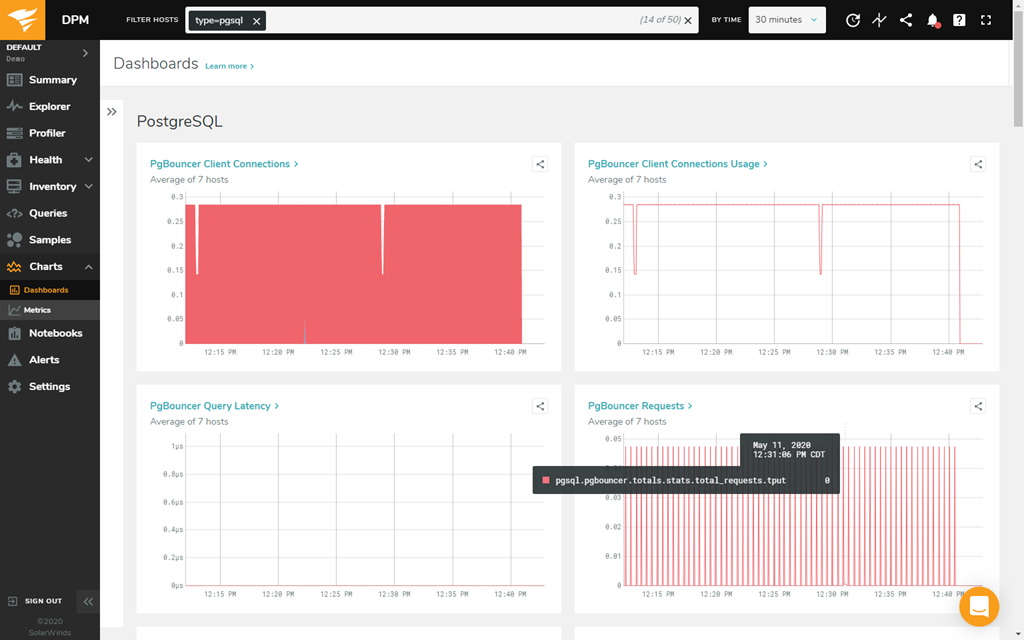Expand the Health menu section
Screen dimensions: 1024x640
tap(88, 160)
